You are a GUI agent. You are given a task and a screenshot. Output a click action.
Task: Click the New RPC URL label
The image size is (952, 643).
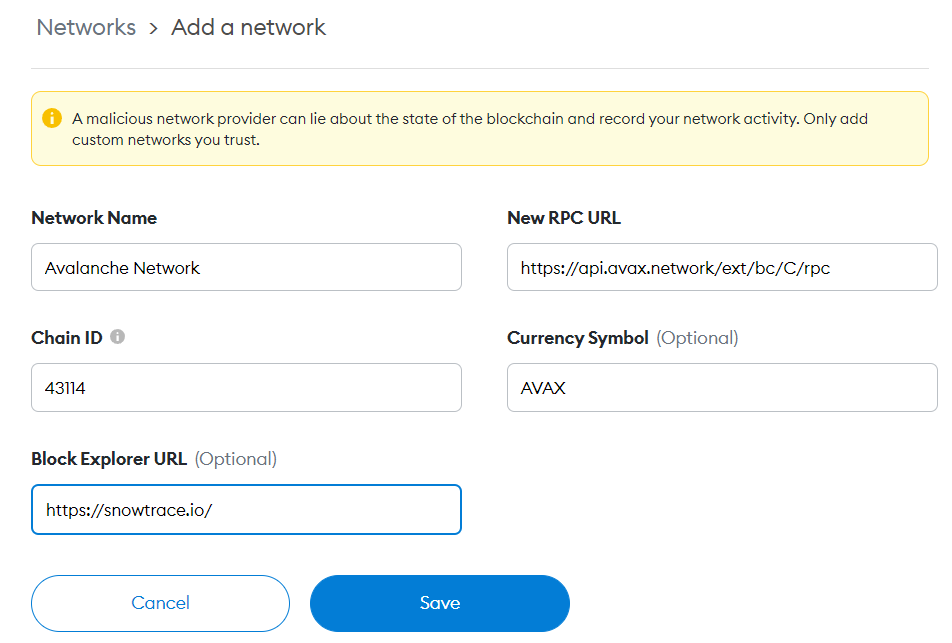coord(564,218)
